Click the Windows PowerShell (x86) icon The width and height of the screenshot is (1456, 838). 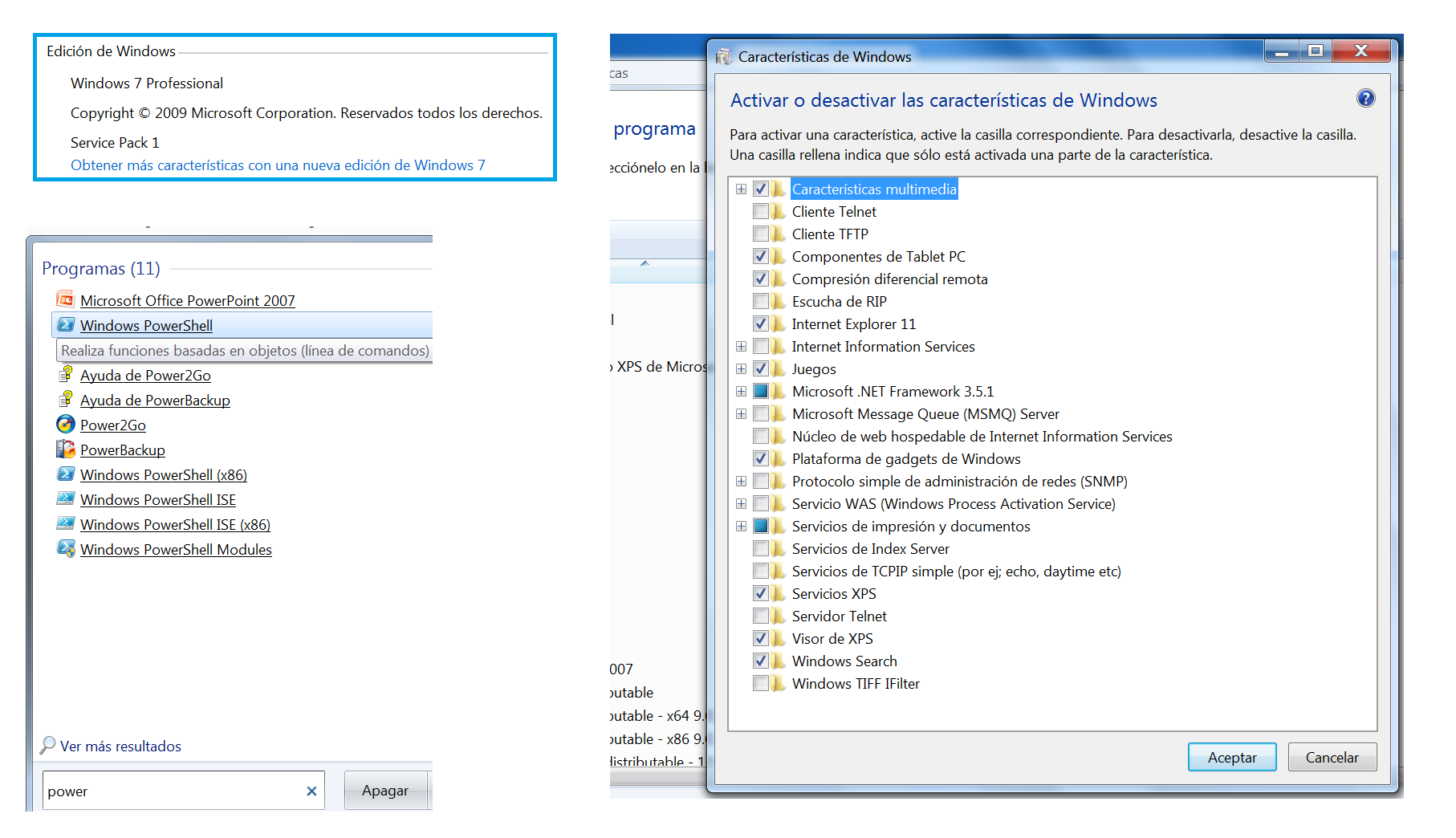coord(66,474)
